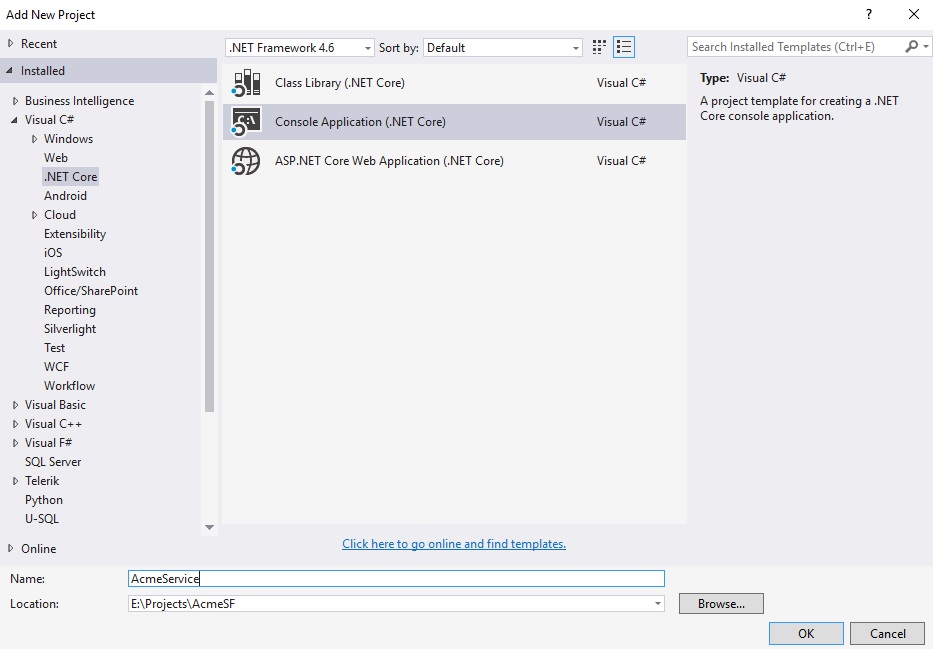Collapse the Installed section
This screenshot has width=933, height=649.
[x=10, y=71]
